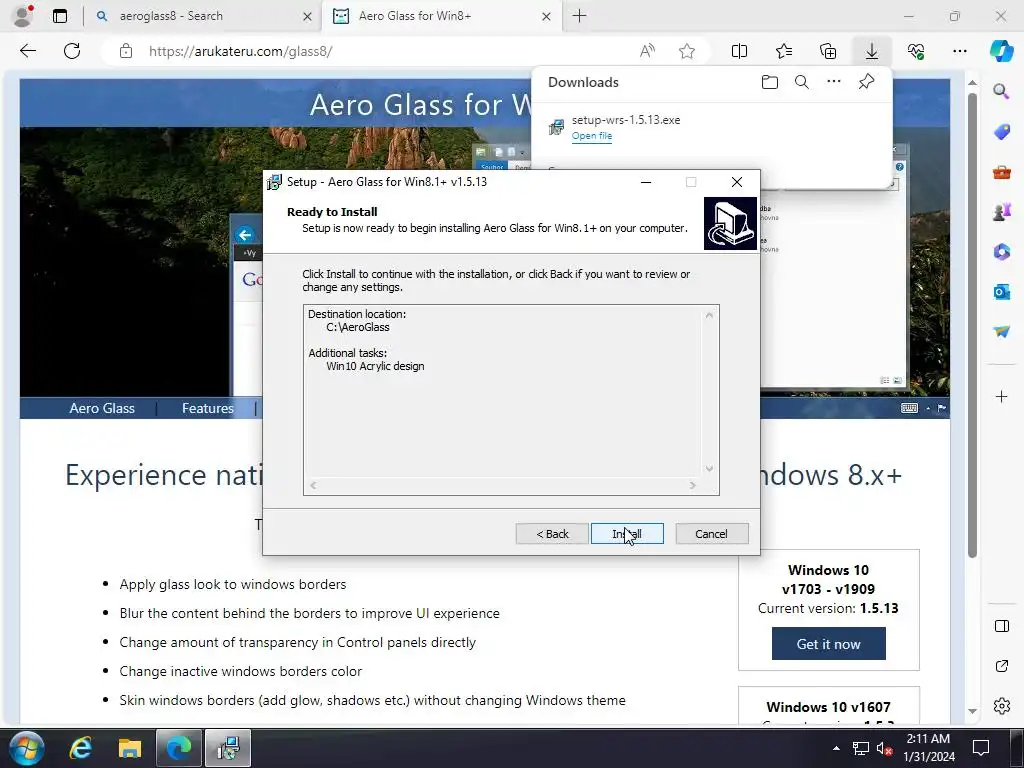Click the Get it now button
This screenshot has height=768, width=1024.
(x=828, y=644)
